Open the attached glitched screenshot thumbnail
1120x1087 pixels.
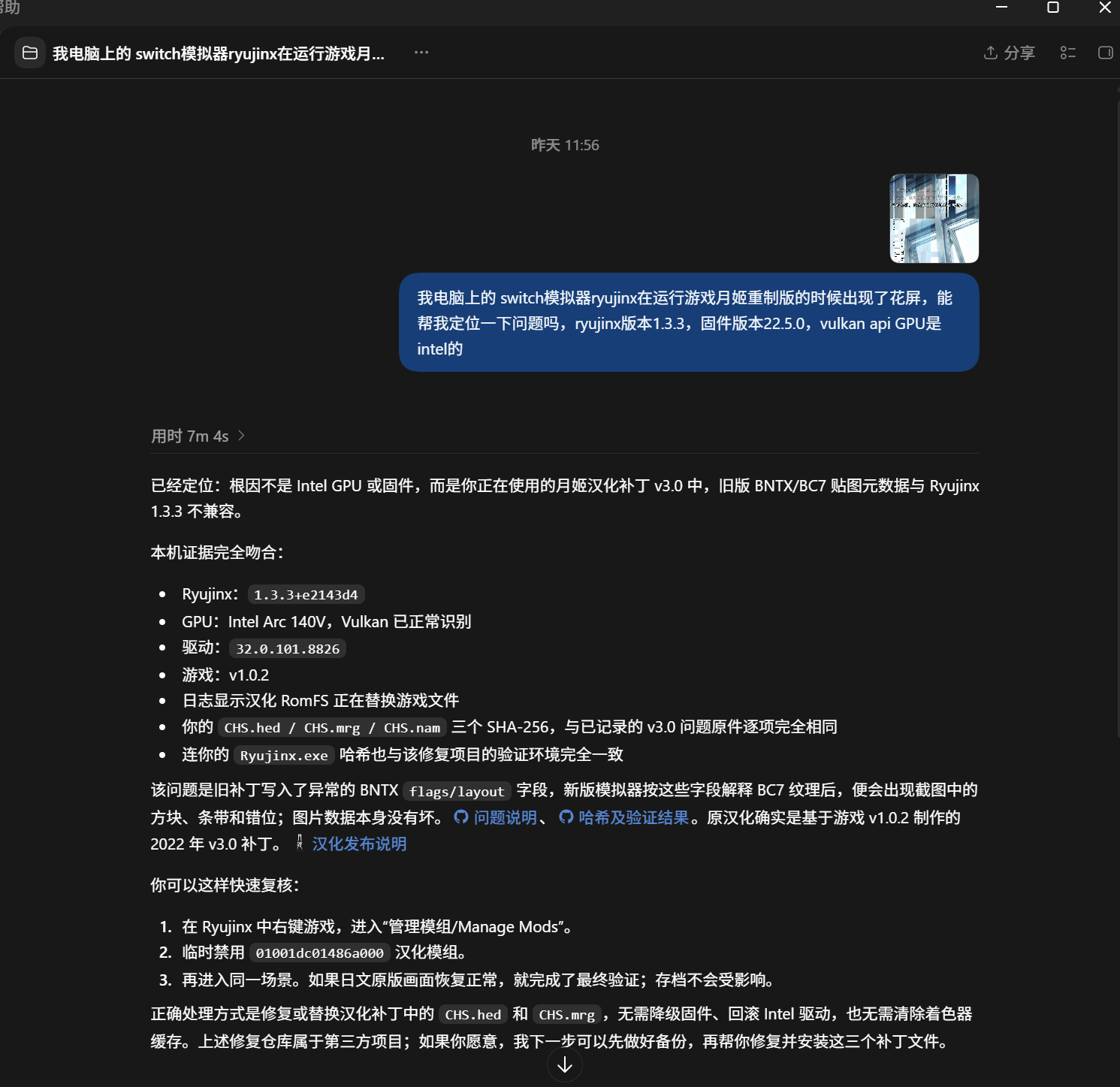point(934,219)
